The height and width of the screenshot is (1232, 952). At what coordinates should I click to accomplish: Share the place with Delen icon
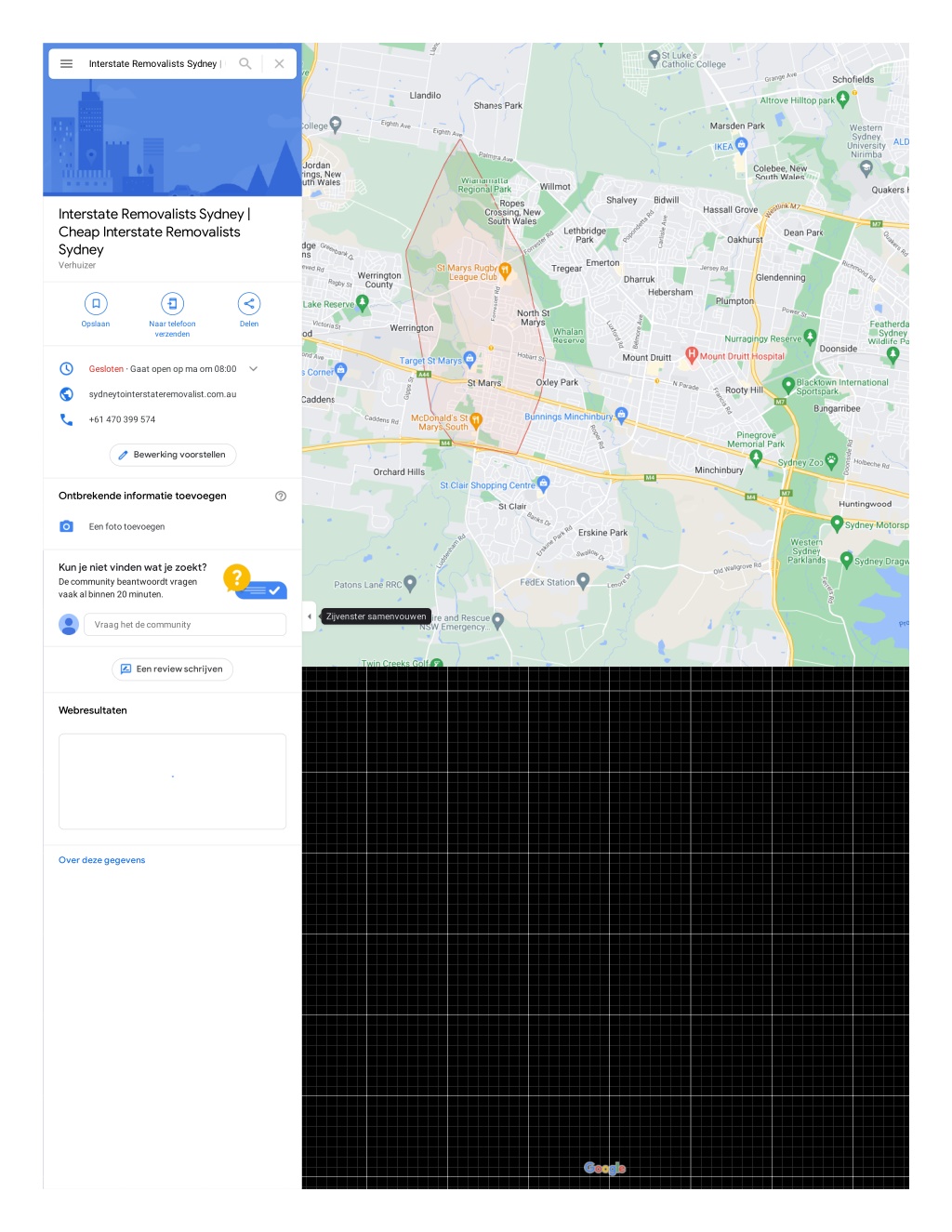click(249, 304)
